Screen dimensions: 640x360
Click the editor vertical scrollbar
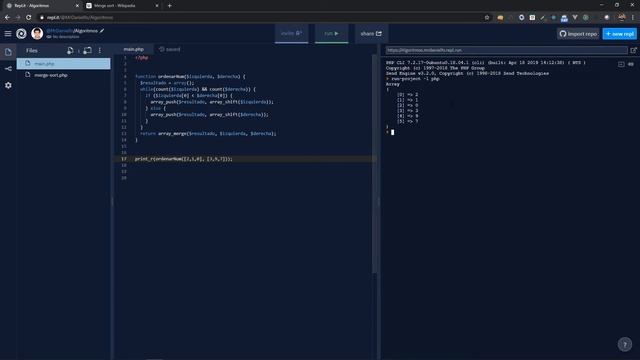pyautogui.click(x=374, y=163)
